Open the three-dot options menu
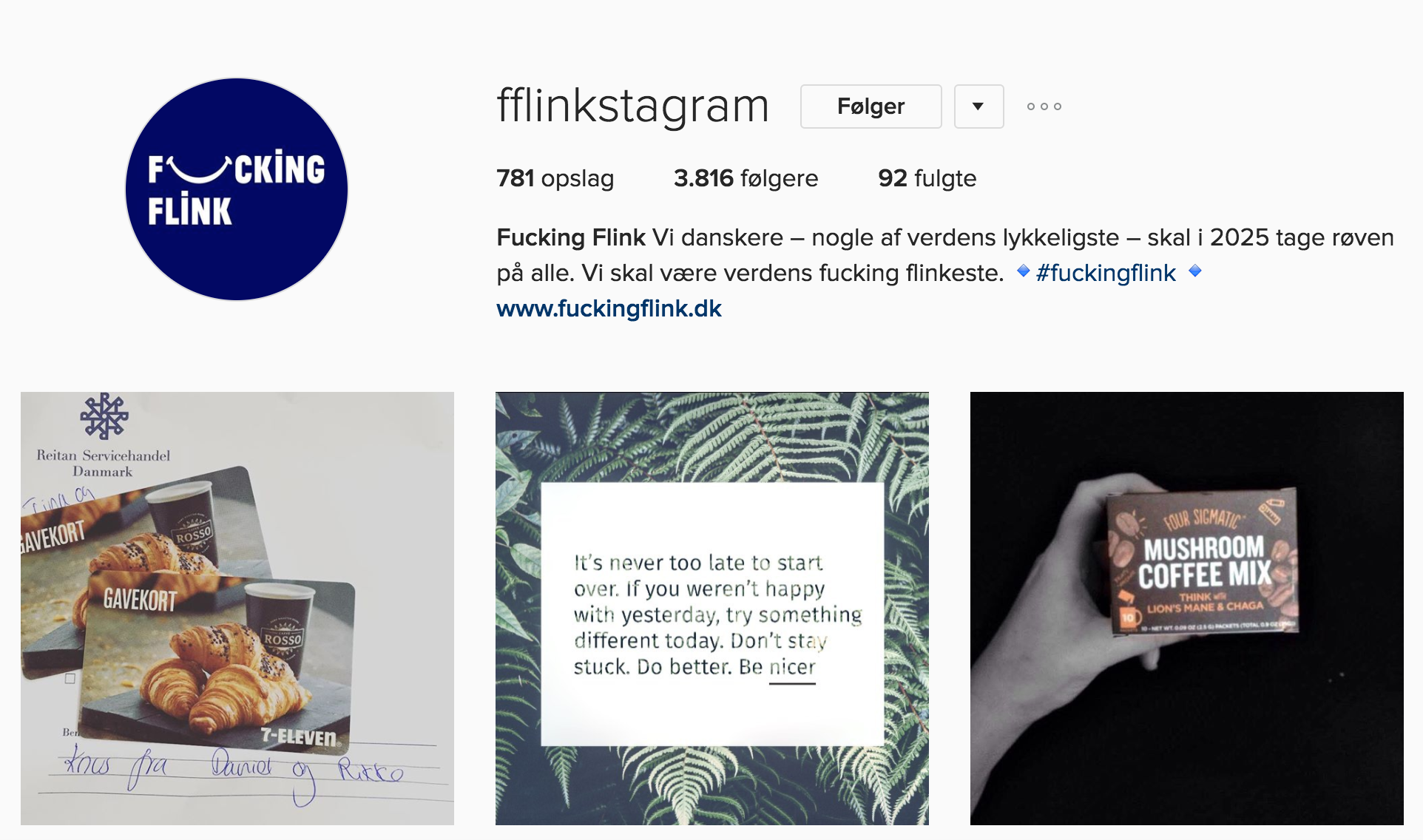1423x840 pixels. coord(1044,106)
